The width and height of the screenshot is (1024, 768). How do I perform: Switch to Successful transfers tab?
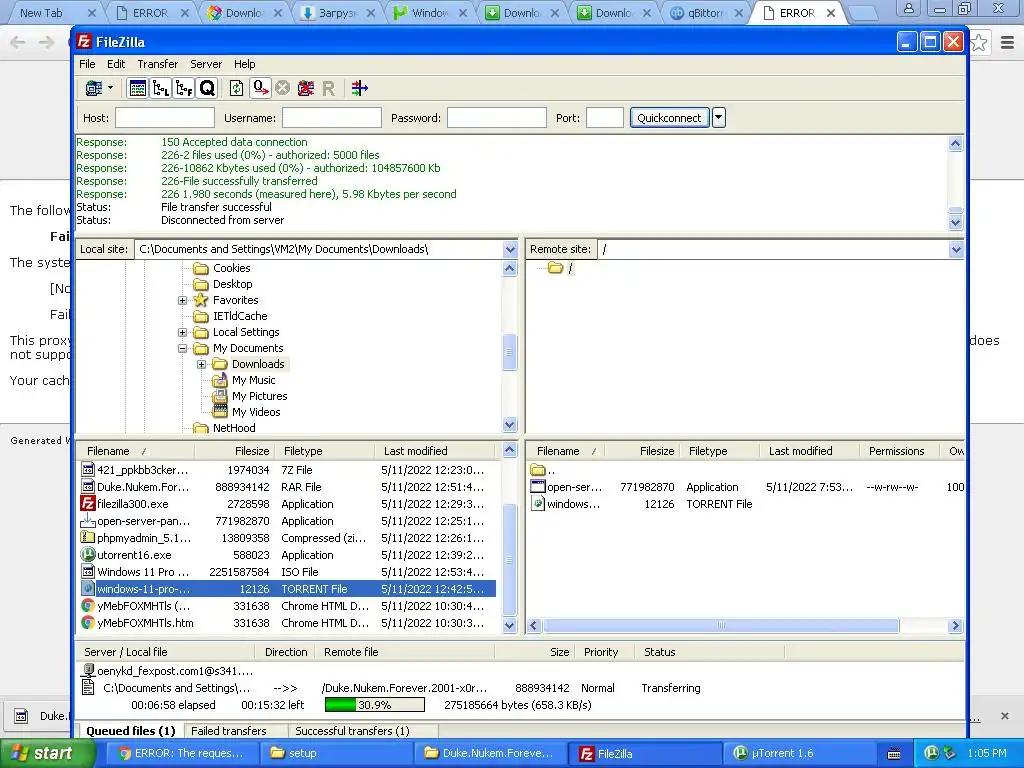352,731
